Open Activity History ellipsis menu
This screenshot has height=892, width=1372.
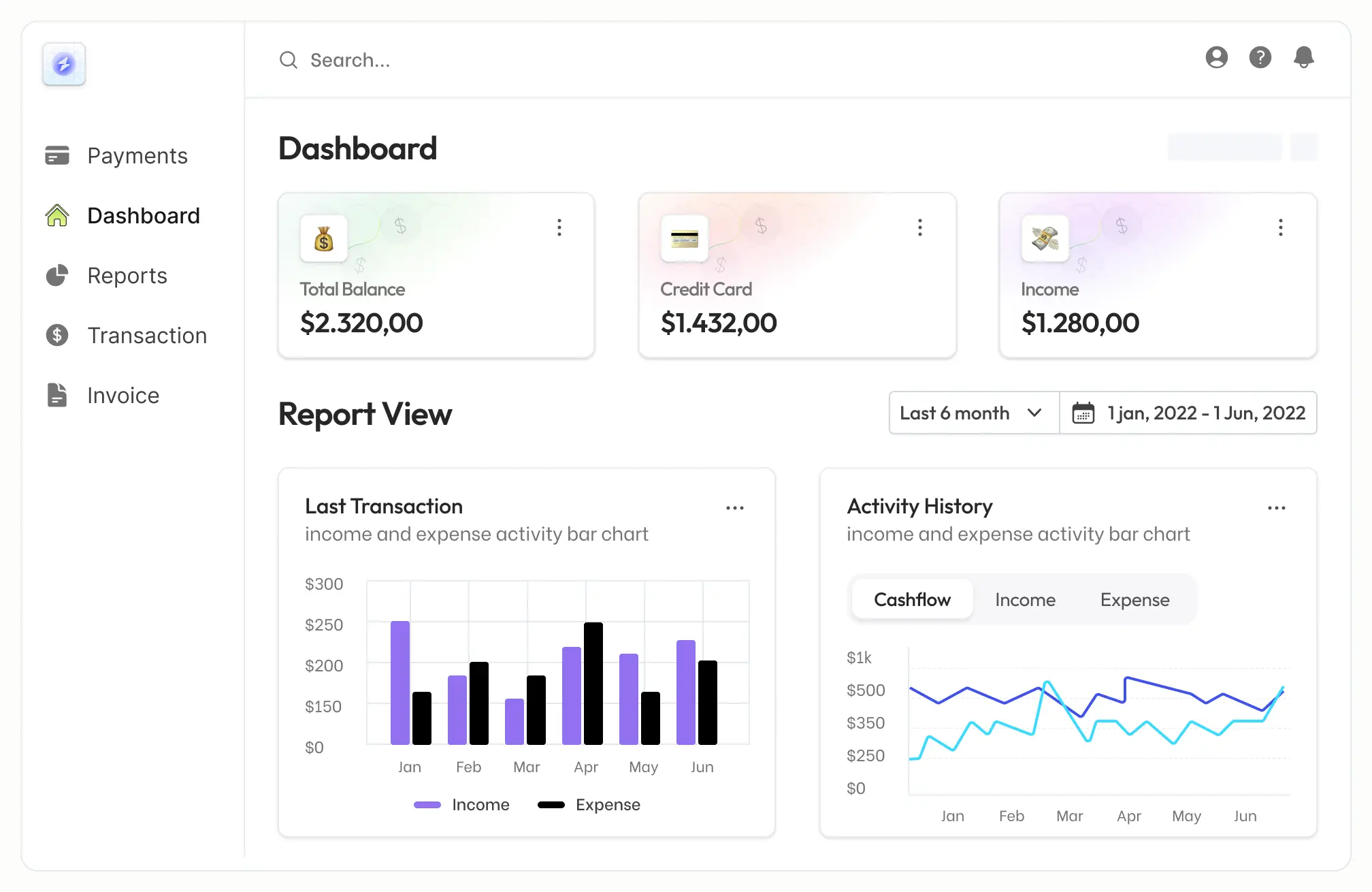coord(1276,508)
